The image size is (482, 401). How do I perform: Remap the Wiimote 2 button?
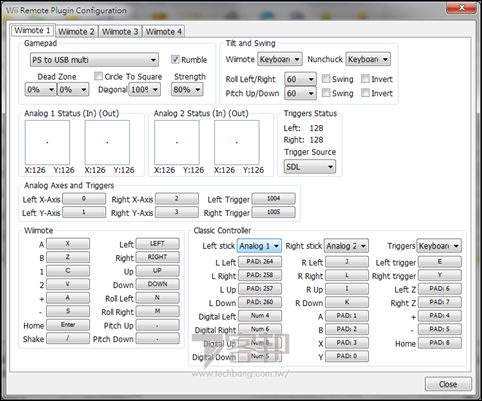click(68, 284)
